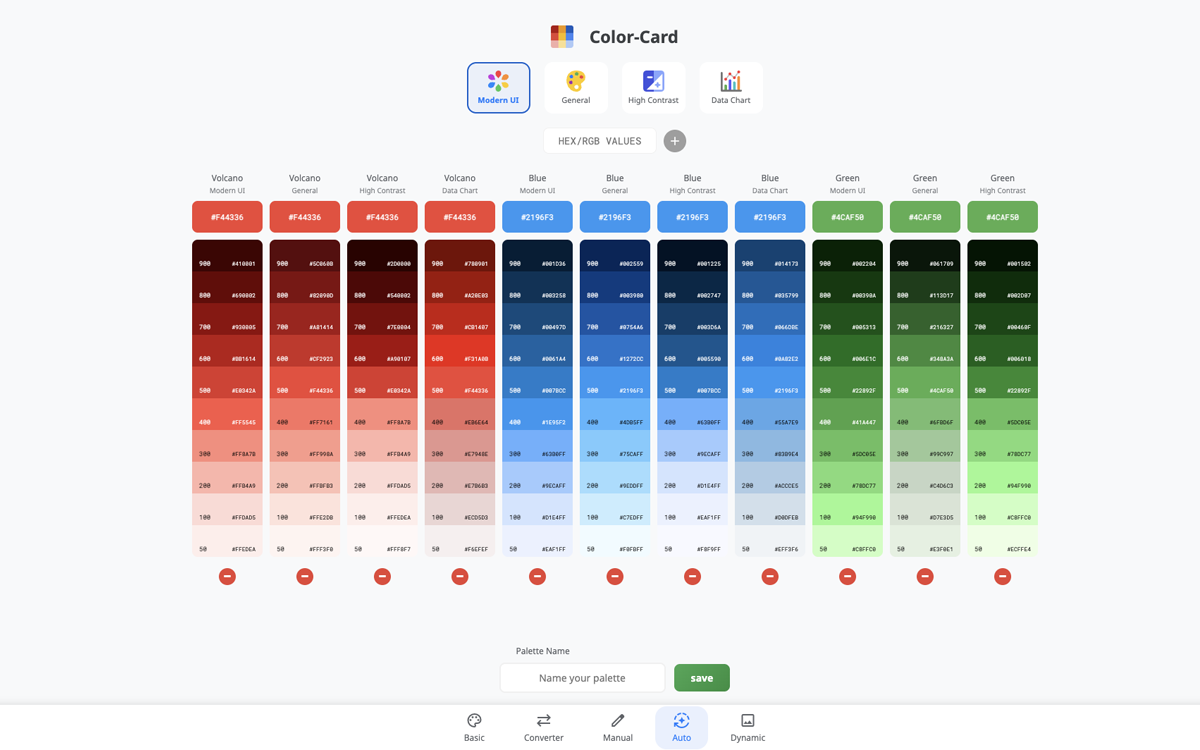1200x750 pixels.
Task: Select the Auto tab
Action: 681,727
